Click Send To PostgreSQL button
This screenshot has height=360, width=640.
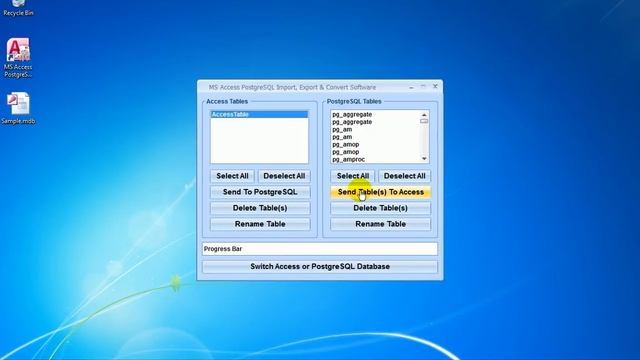click(x=260, y=192)
